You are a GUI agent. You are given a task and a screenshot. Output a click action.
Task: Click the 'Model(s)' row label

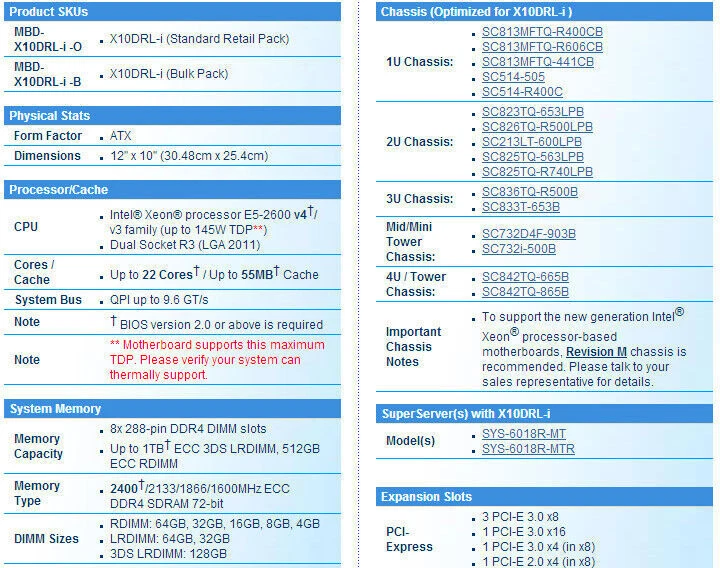(x=411, y=441)
